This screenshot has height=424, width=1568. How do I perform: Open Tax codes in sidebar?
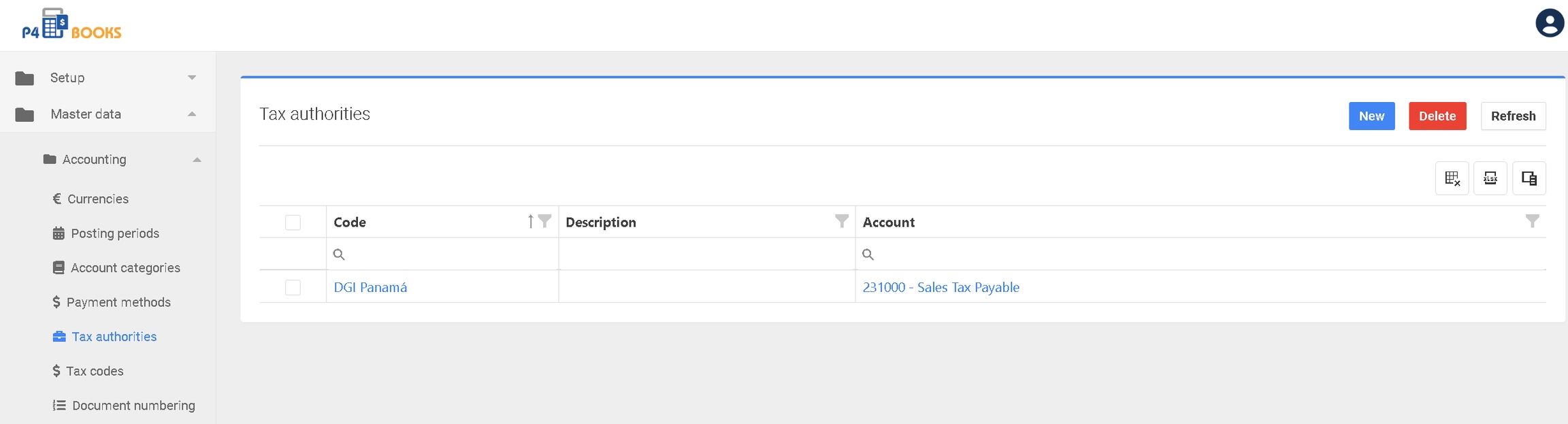click(95, 371)
